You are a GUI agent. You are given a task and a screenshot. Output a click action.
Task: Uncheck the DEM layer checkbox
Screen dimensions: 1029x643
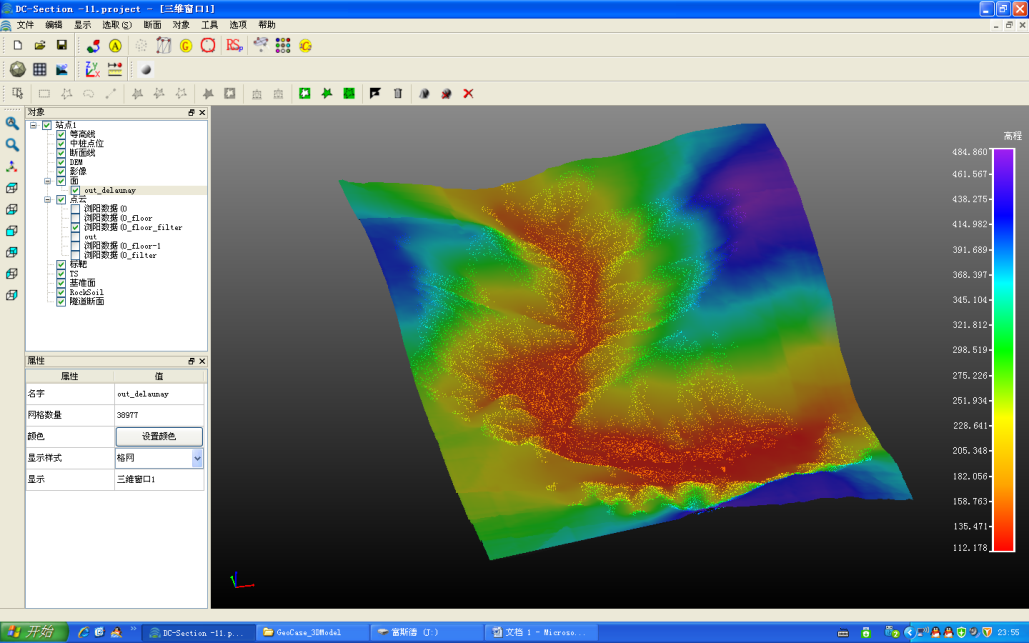61,162
